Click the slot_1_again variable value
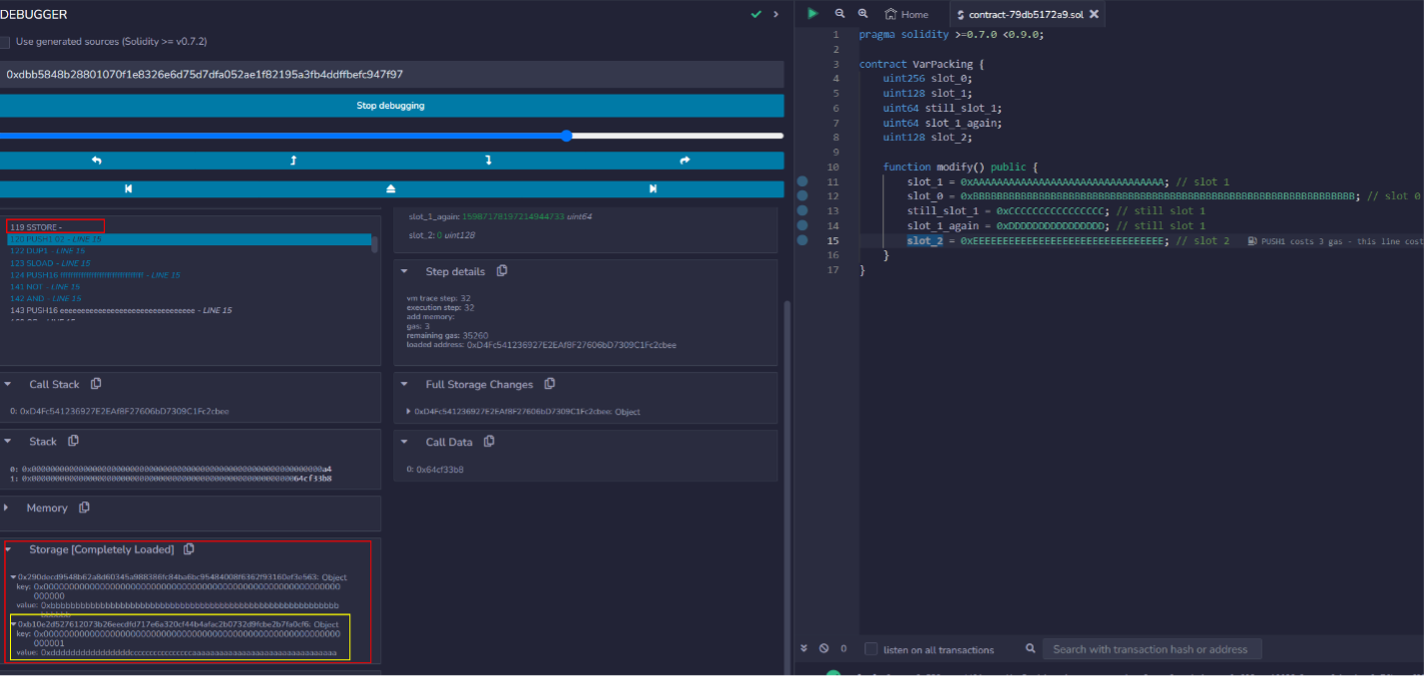This screenshot has height=678, width=1426. [x=512, y=216]
